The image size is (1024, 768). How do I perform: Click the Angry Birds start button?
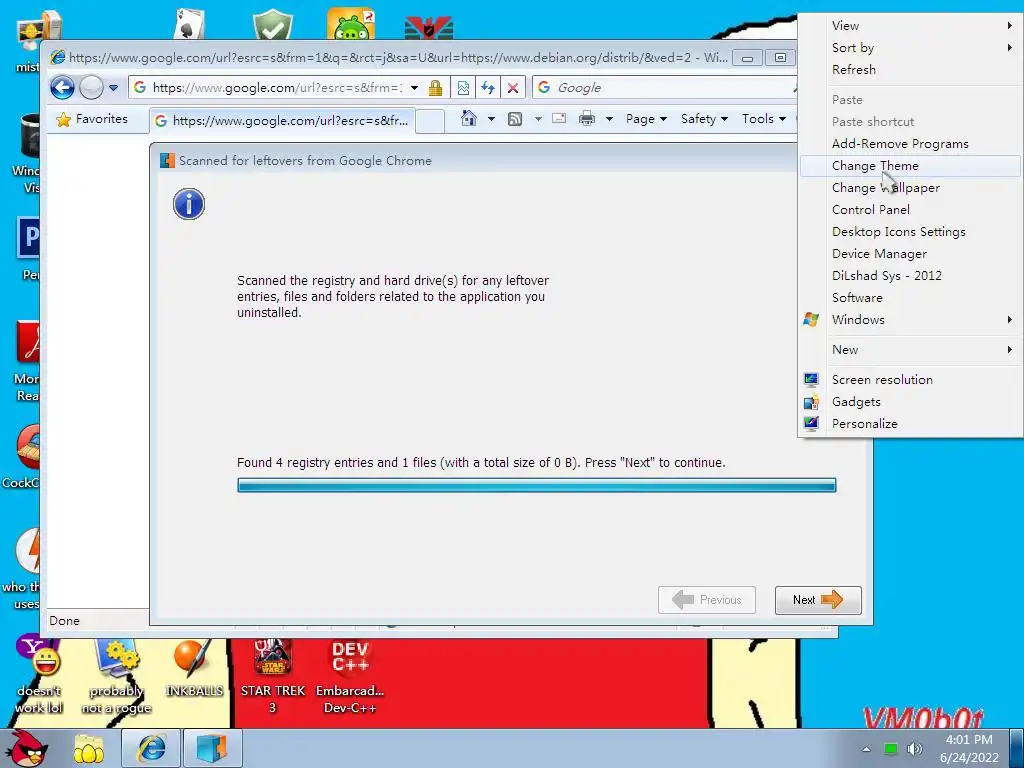[x=29, y=748]
